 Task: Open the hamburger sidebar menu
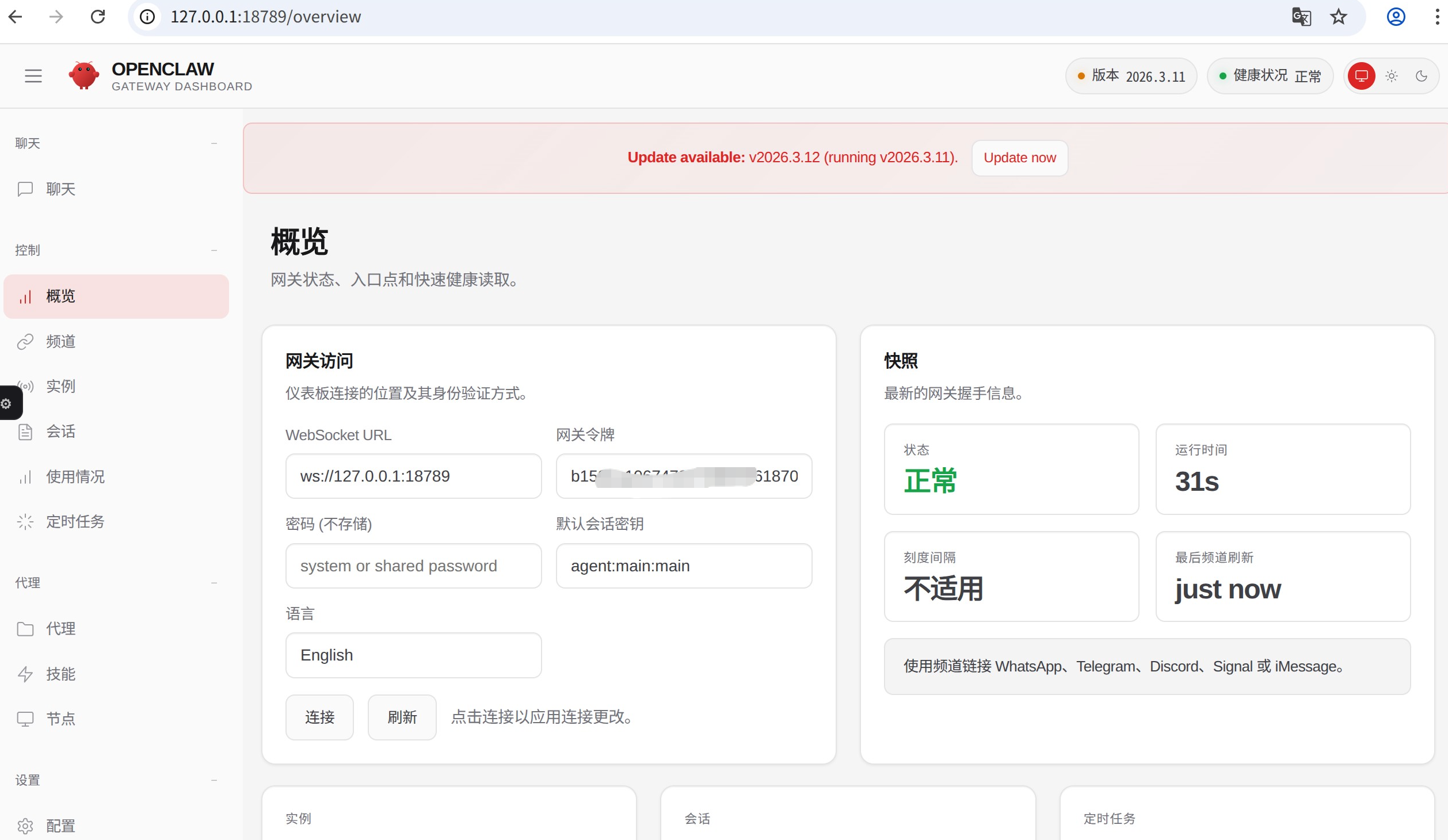click(33, 76)
